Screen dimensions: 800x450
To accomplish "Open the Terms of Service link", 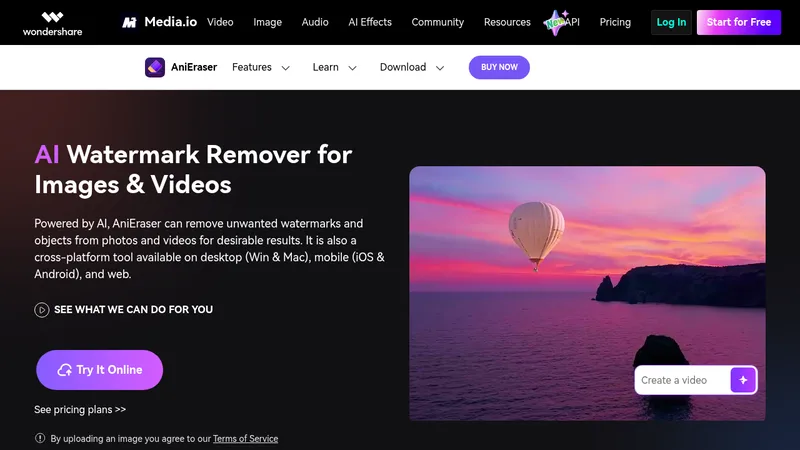I will (245, 439).
